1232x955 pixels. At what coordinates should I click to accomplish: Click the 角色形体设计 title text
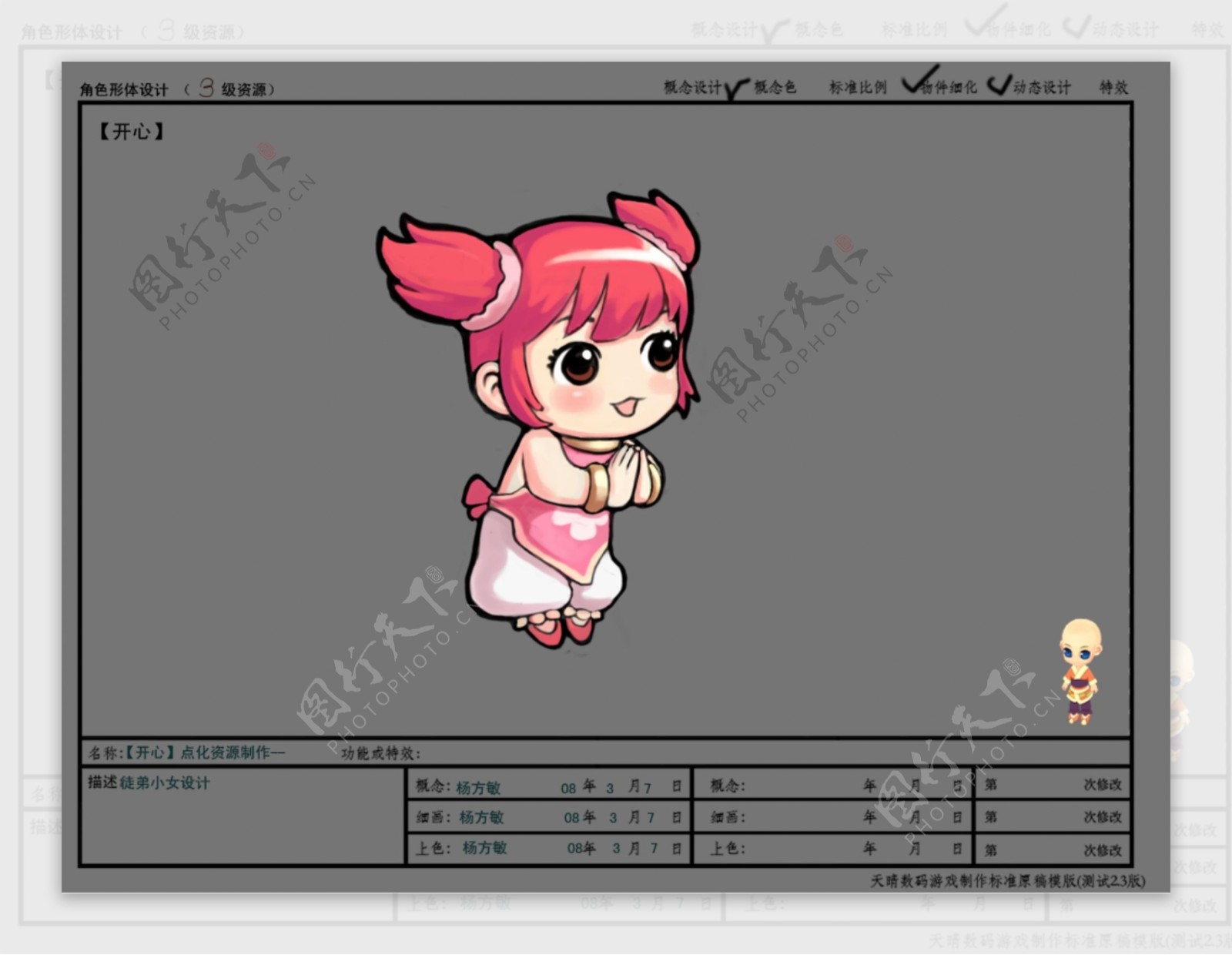coord(124,89)
